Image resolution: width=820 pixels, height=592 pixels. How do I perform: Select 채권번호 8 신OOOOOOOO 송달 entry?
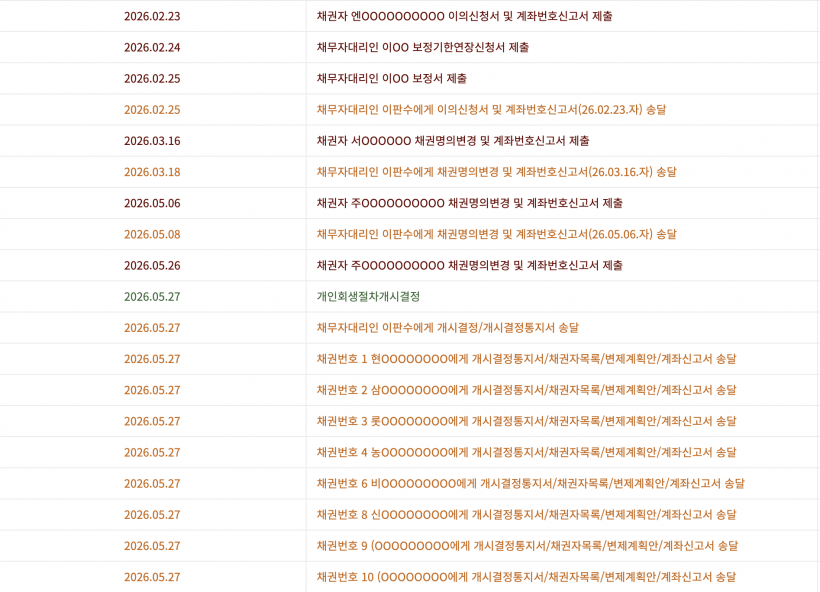(x=526, y=515)
